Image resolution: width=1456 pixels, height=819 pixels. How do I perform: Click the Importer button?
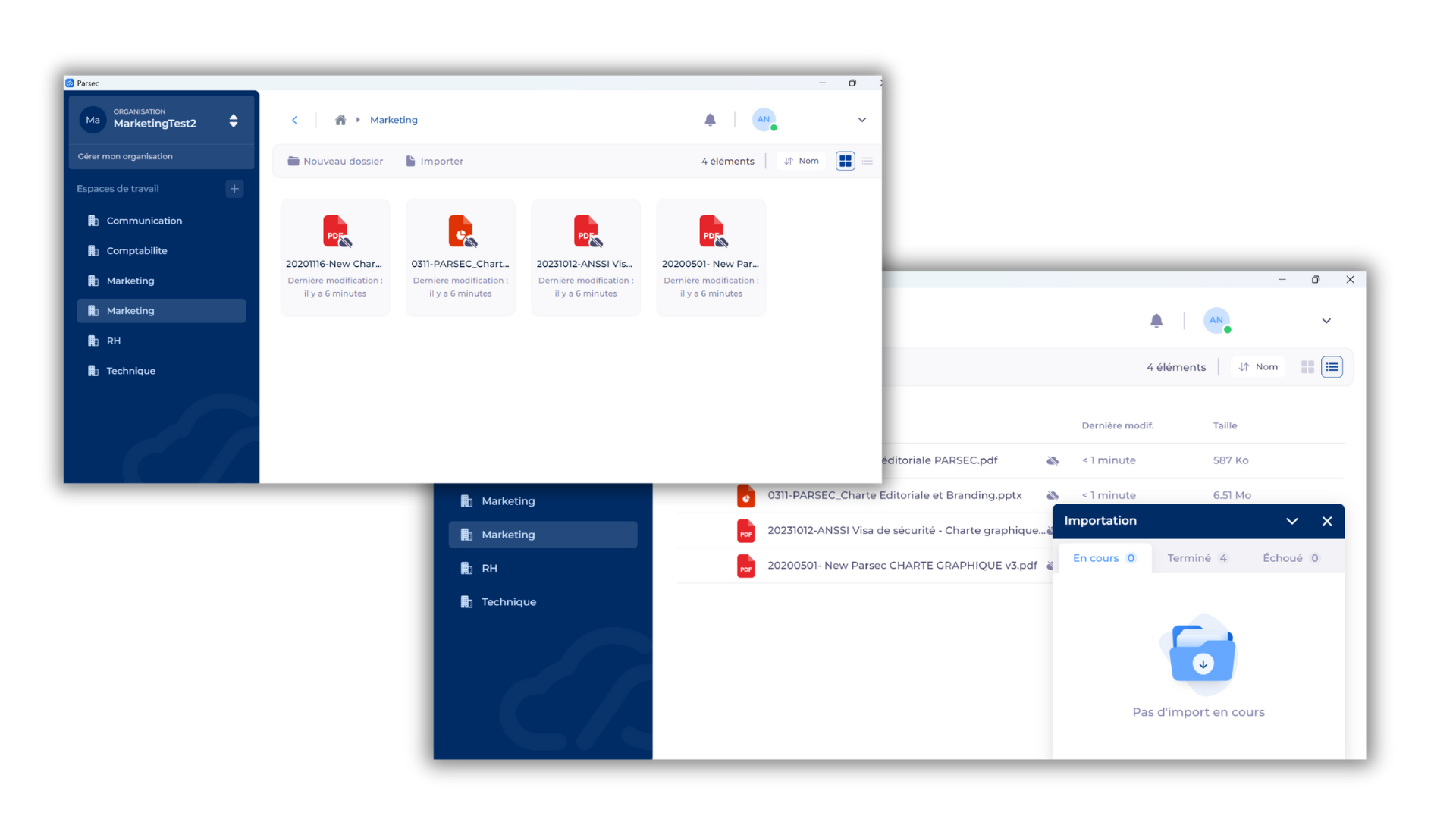[x=435, y=161]
